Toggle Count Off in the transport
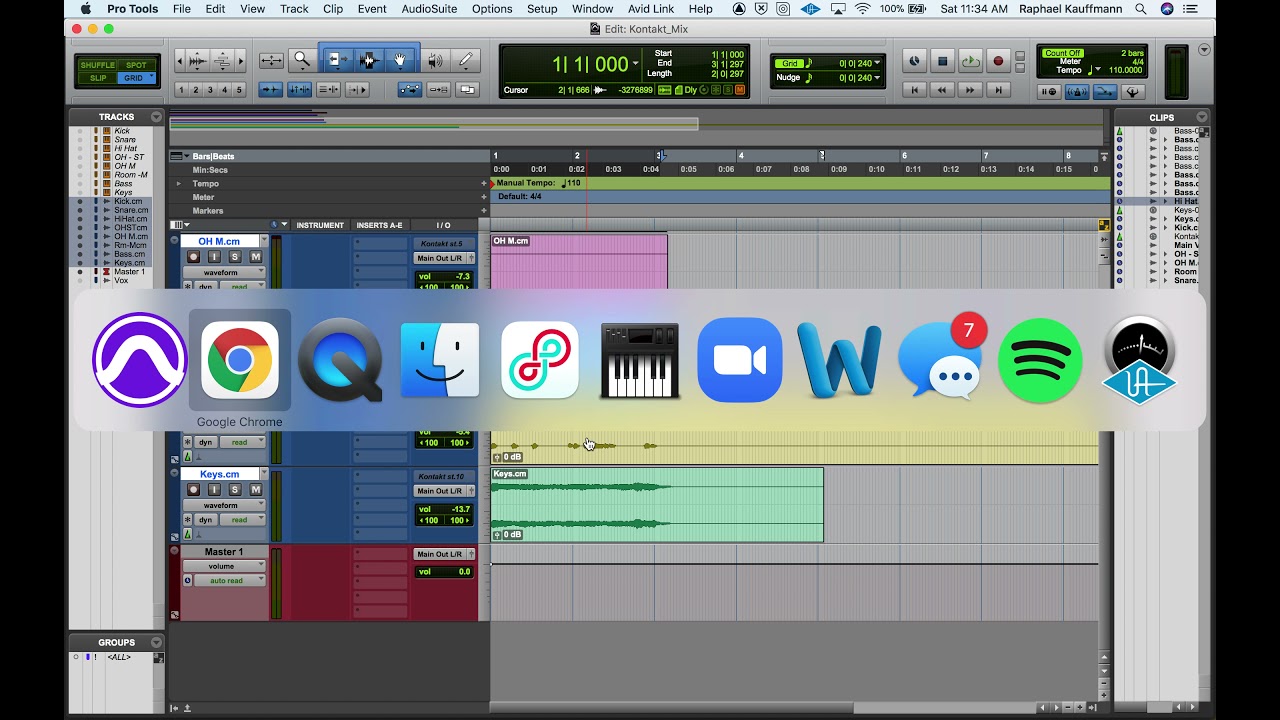 click(1063, 53)
